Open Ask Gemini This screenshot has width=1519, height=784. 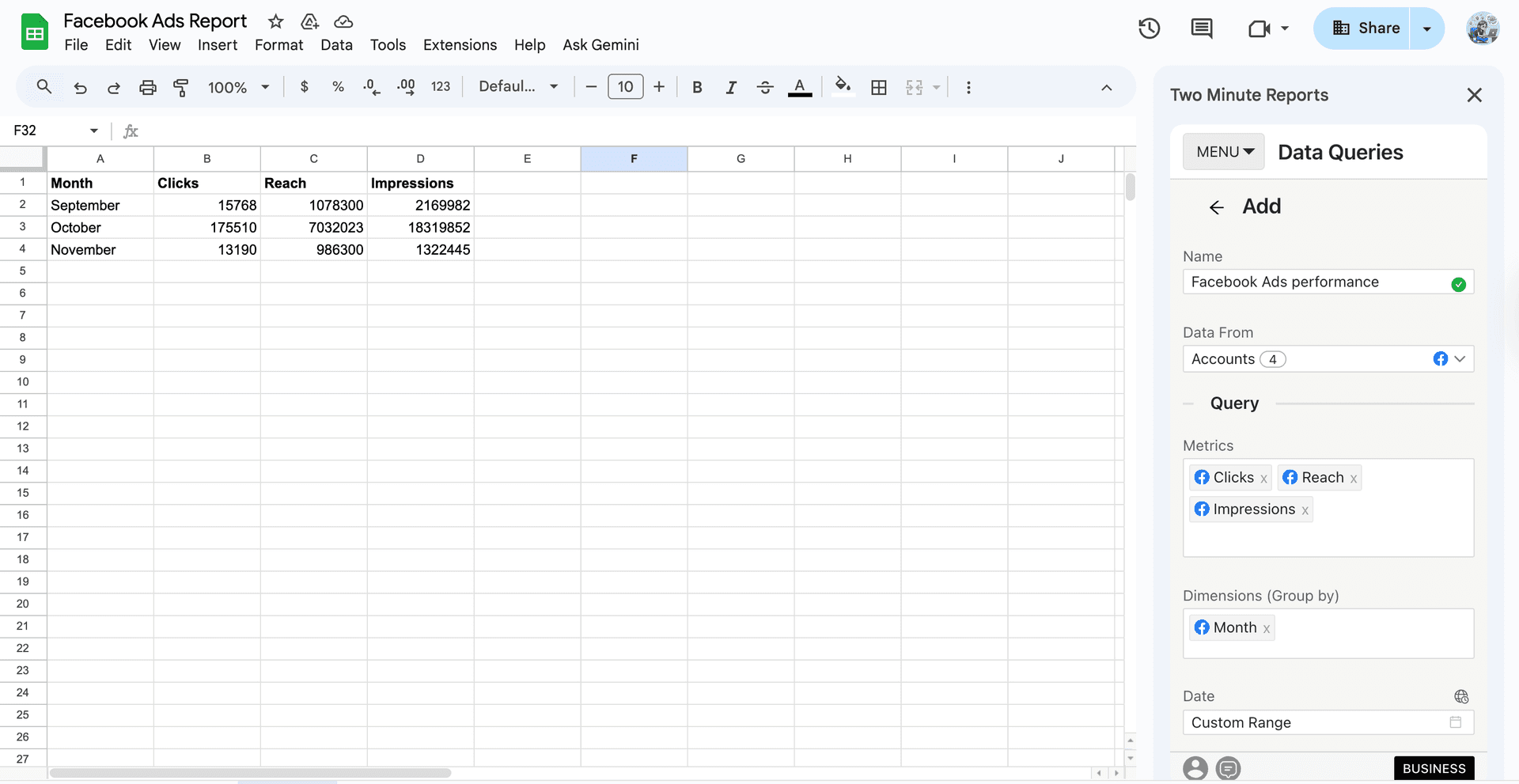coord(600,45)
